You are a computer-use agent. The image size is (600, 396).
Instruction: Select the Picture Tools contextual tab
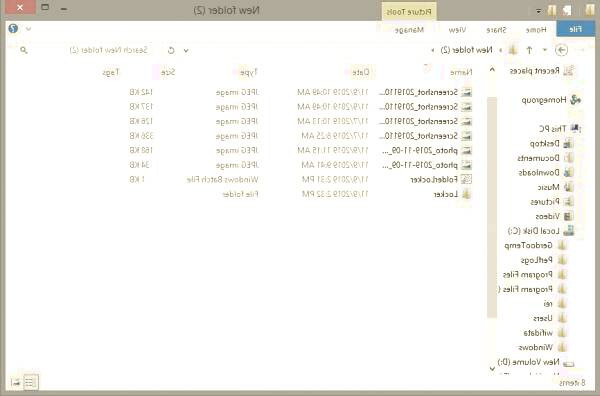coord(409,11)
